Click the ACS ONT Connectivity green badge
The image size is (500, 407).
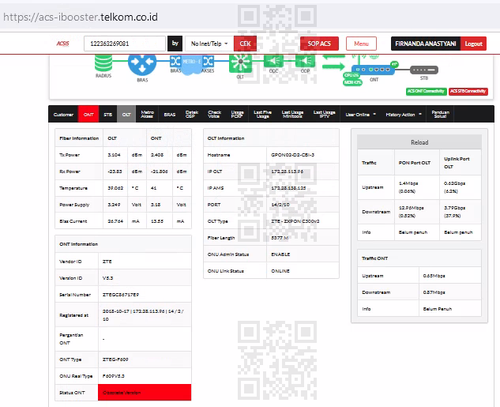426,91
